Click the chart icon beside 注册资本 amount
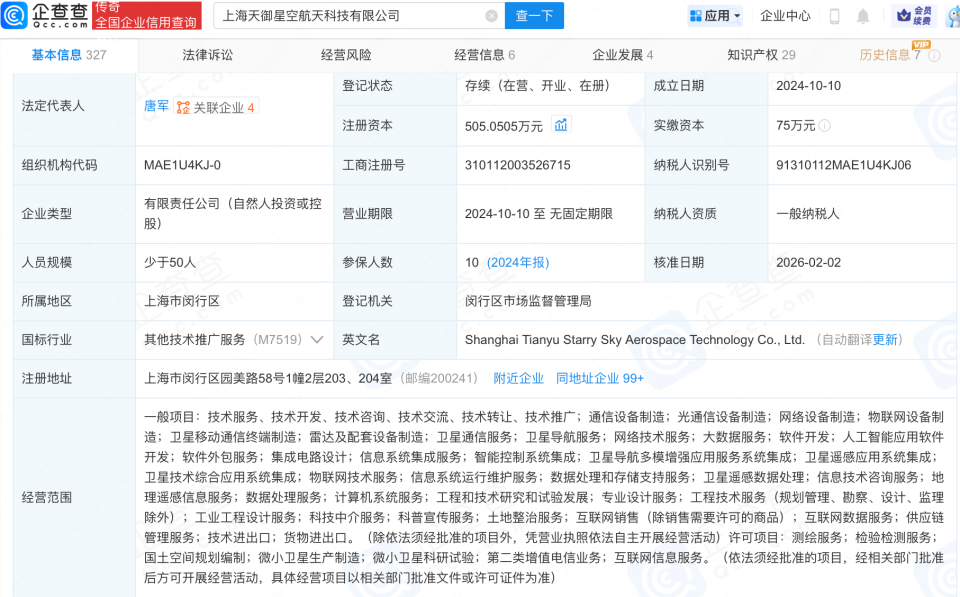Screen dimensions: 960x597 563,126
